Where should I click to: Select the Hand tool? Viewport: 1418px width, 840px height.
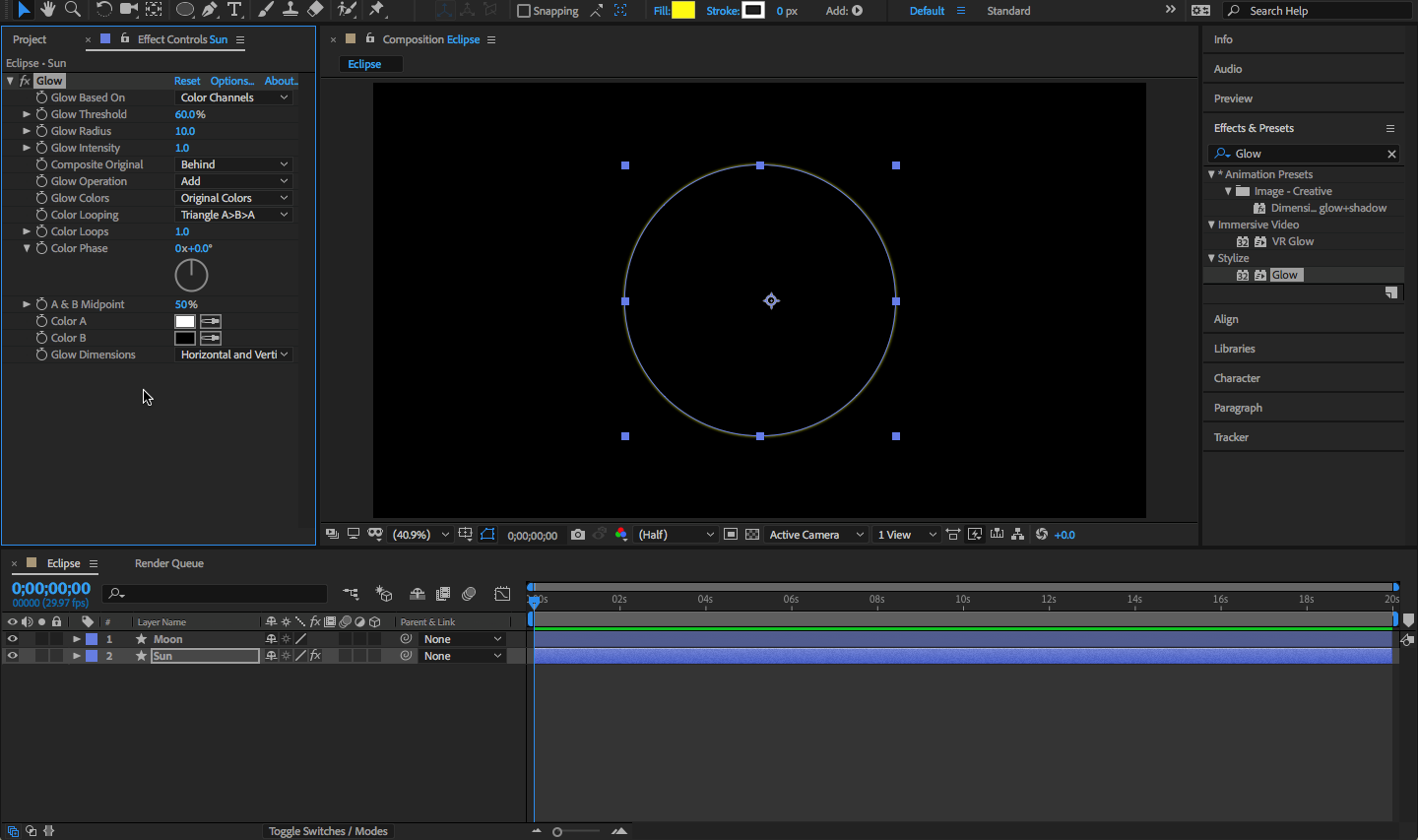47,10
